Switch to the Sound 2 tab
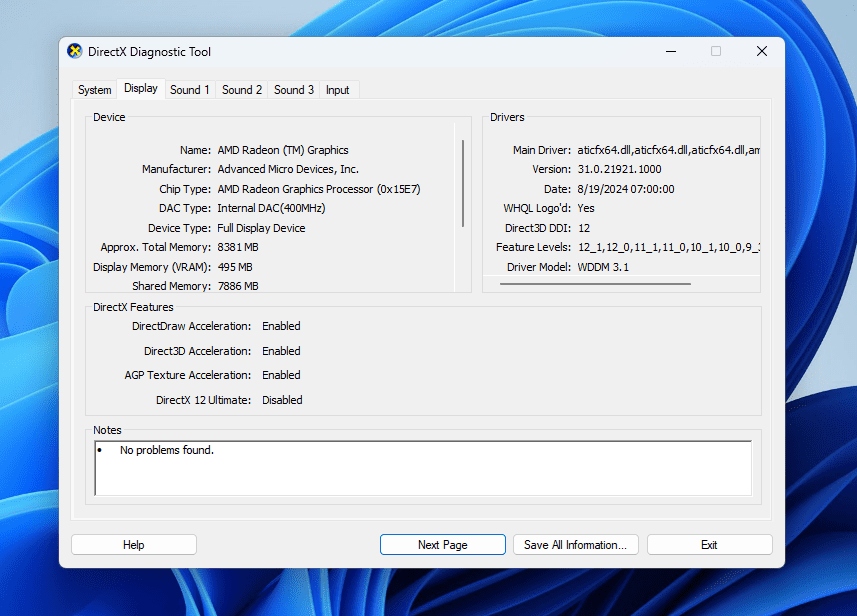The height and width of the screenshot is (616, 857). (241, 89)
